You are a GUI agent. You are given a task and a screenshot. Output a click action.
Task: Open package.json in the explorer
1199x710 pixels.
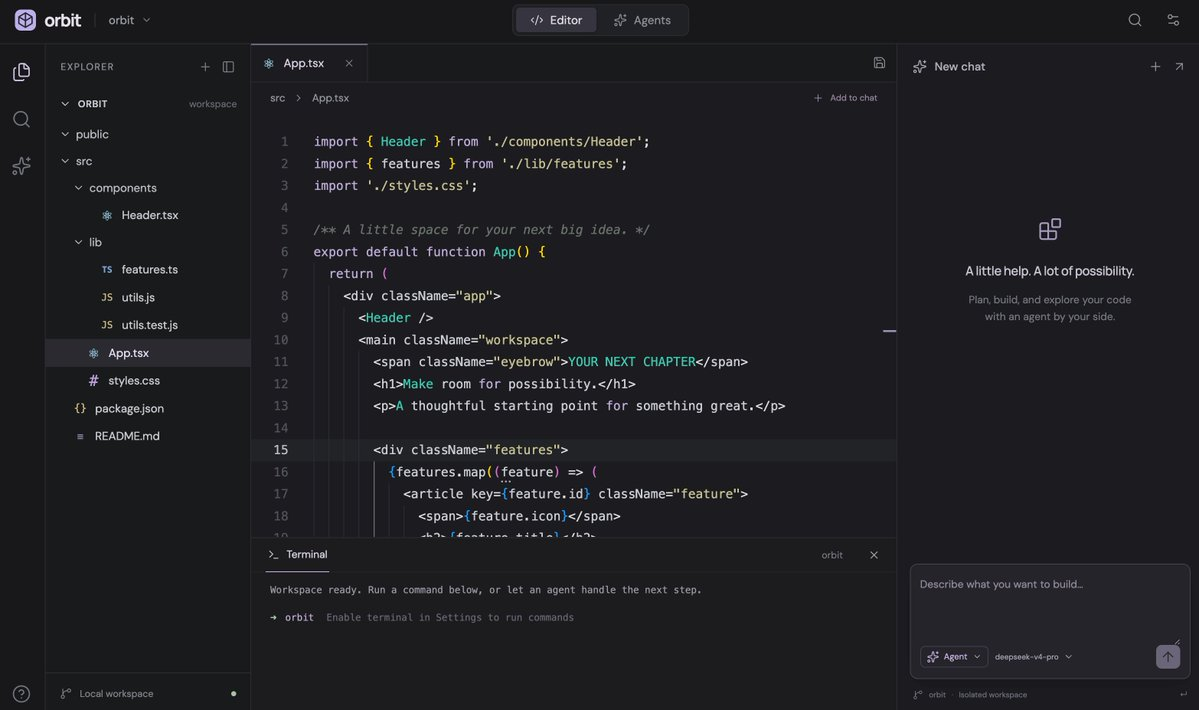148,408
